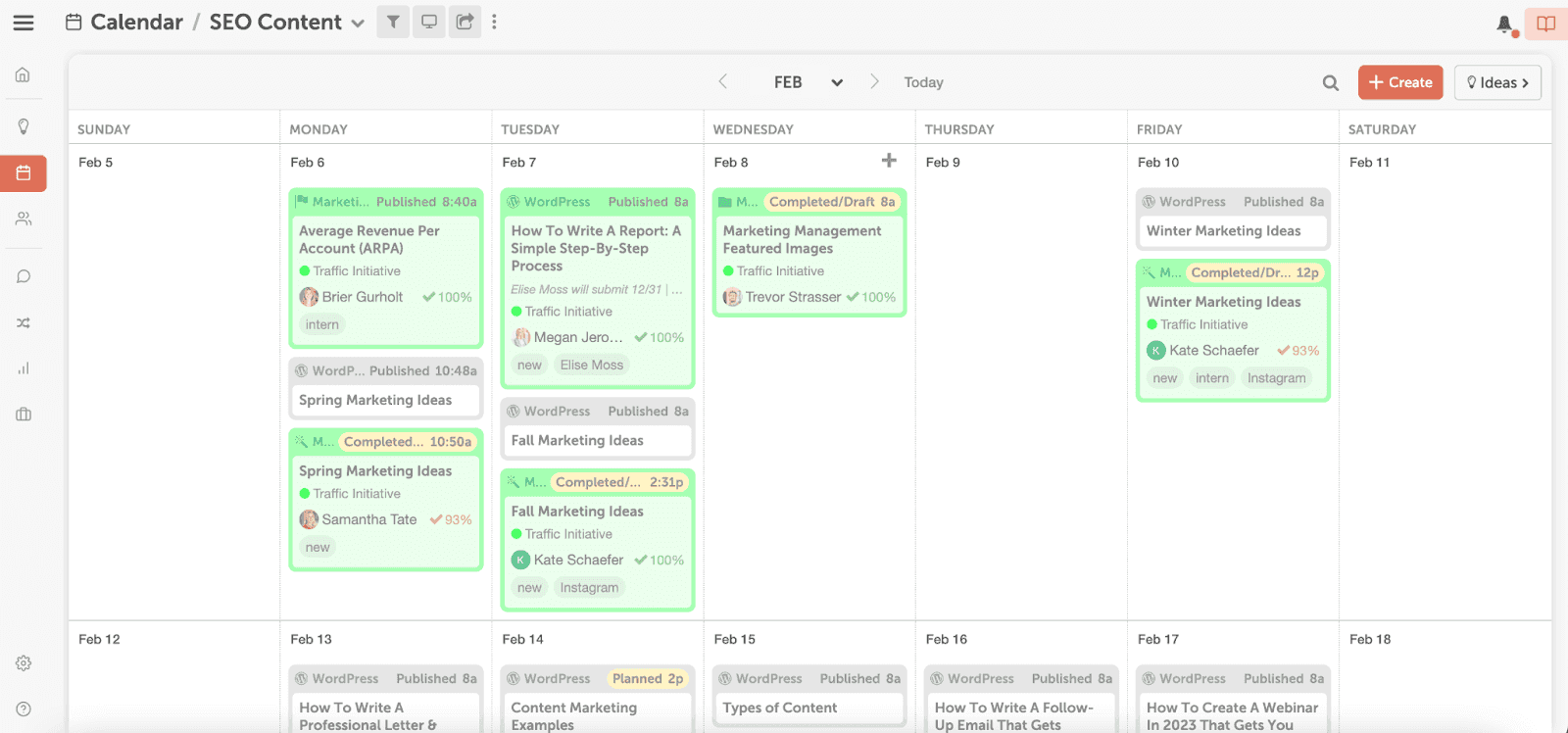Click the filter funnel icon

393,22
